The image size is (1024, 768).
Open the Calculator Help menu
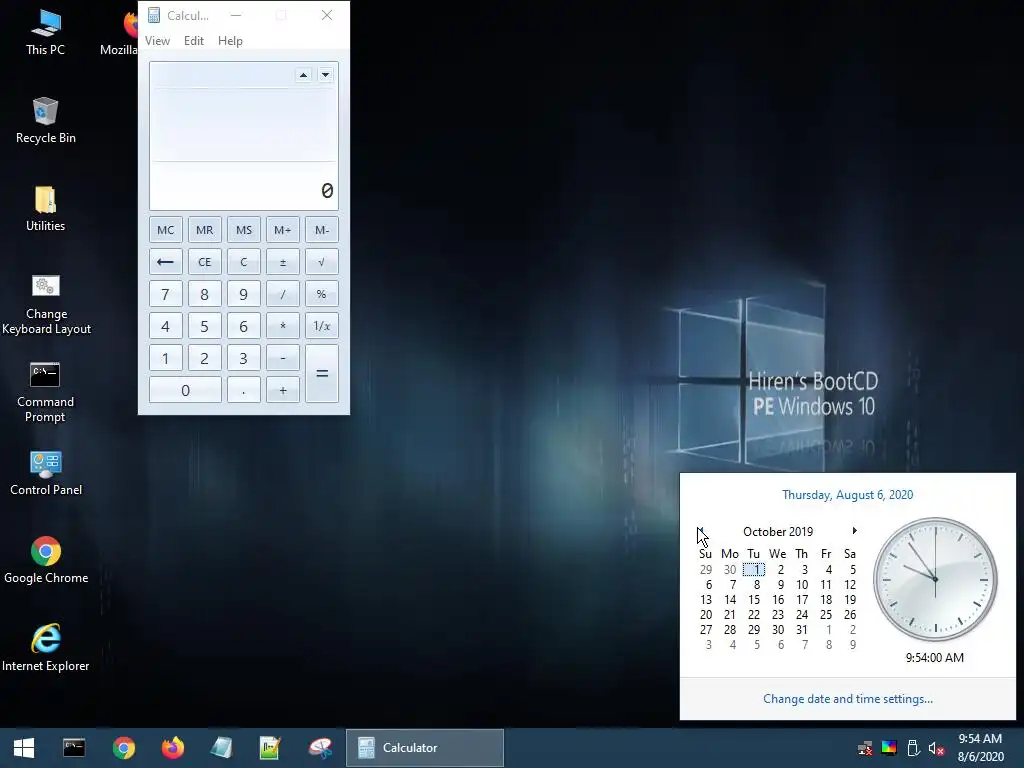[x=230, y=40]
